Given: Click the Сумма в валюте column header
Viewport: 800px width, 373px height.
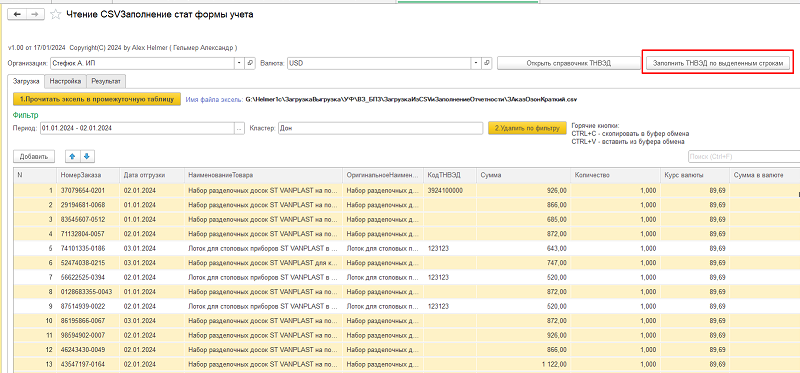Looking at the screenshot, I should [x=764, y=175].
